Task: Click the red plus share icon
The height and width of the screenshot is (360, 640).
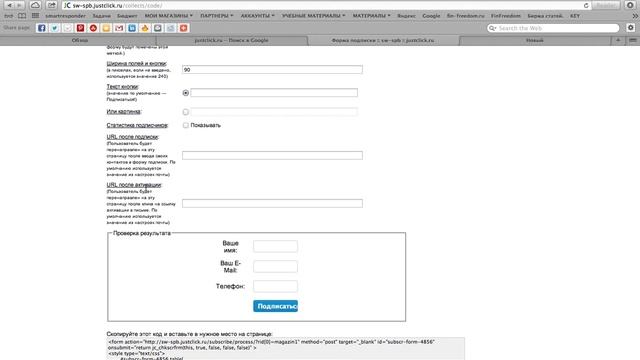Action: point(184,28)
